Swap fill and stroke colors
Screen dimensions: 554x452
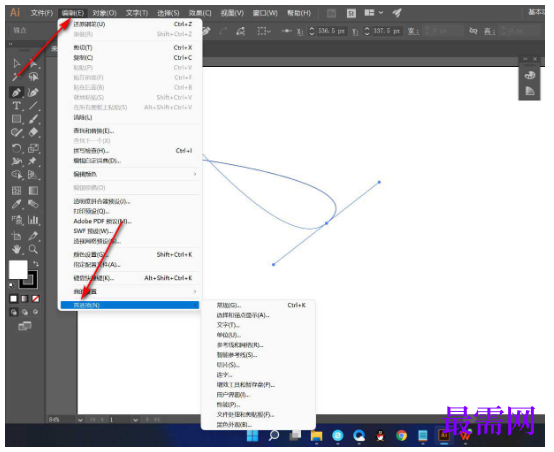pyautogui.click(x=36, y=263)
